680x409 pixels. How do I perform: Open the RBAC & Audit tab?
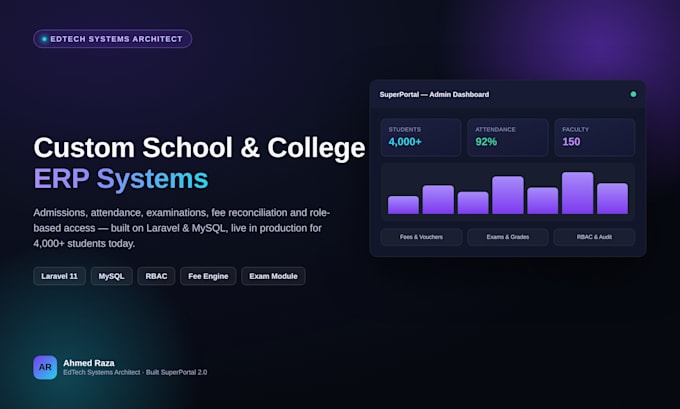(594, 237)
